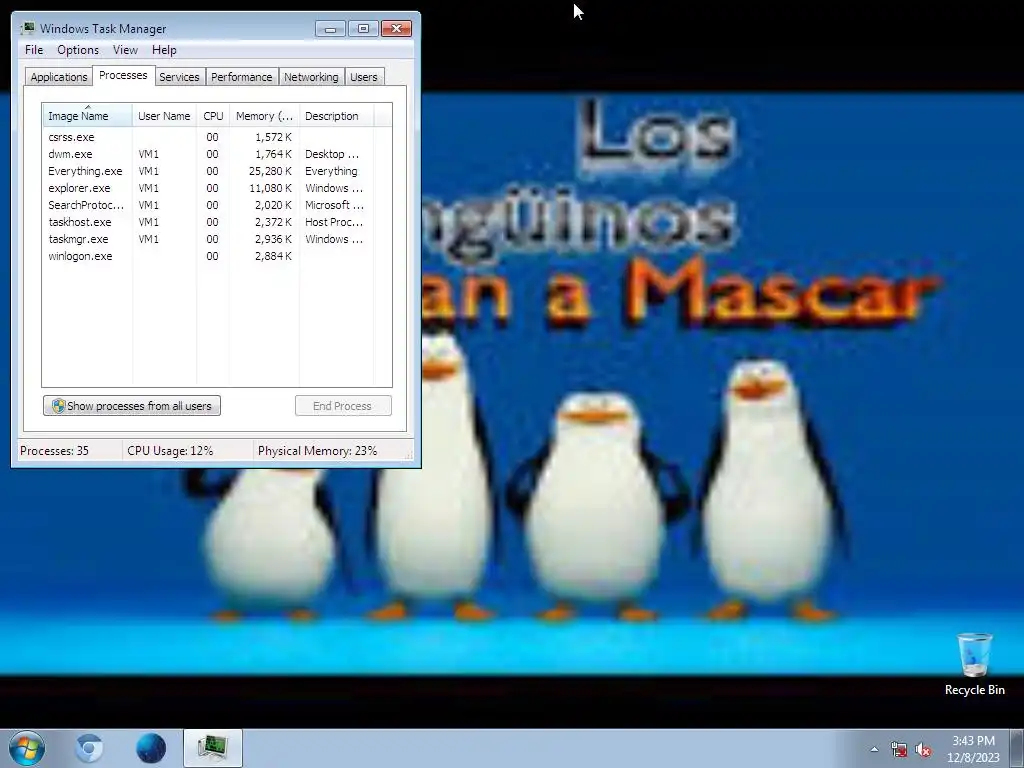Select the Everything.exe process row

208,171
